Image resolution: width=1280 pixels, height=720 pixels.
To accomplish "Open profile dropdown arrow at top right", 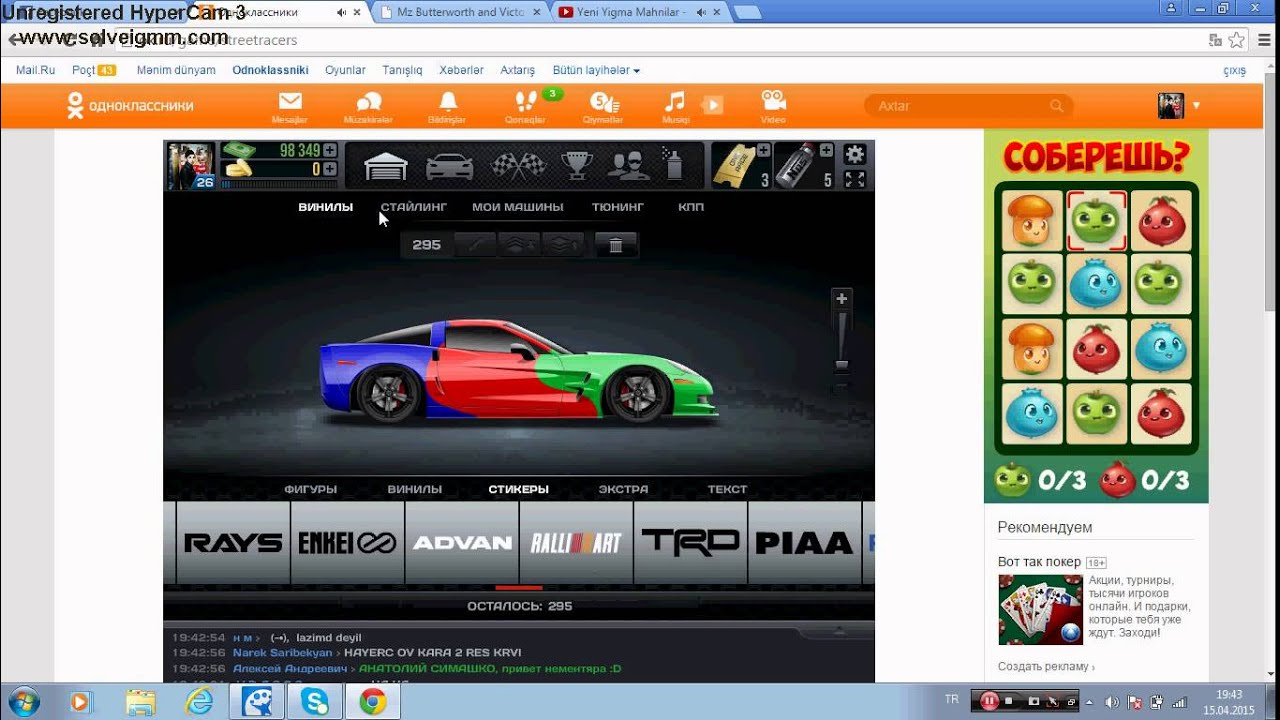I will point(1196,105).
